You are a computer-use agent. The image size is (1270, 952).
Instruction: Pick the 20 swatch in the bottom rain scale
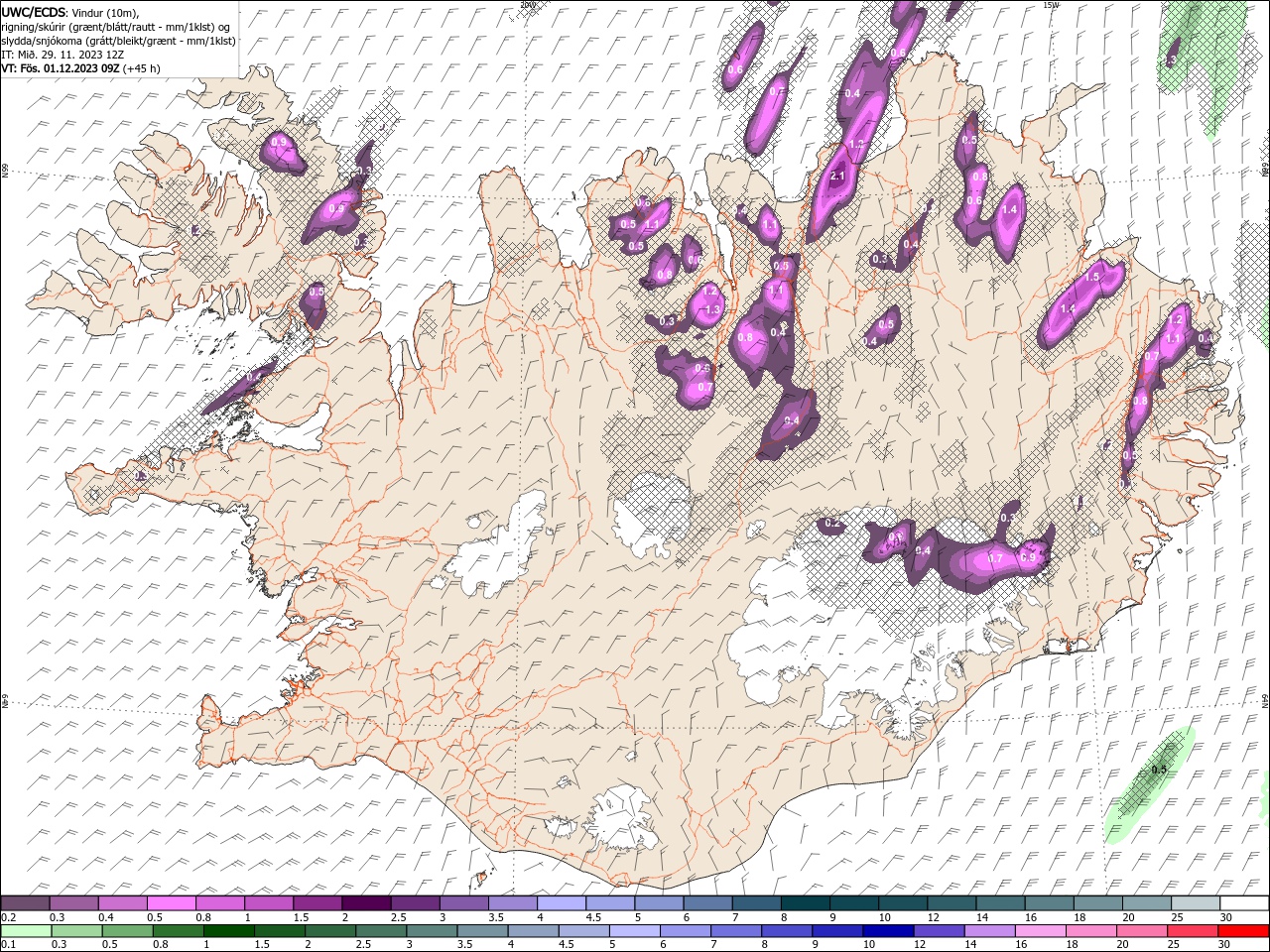(x=1142, y=931)
